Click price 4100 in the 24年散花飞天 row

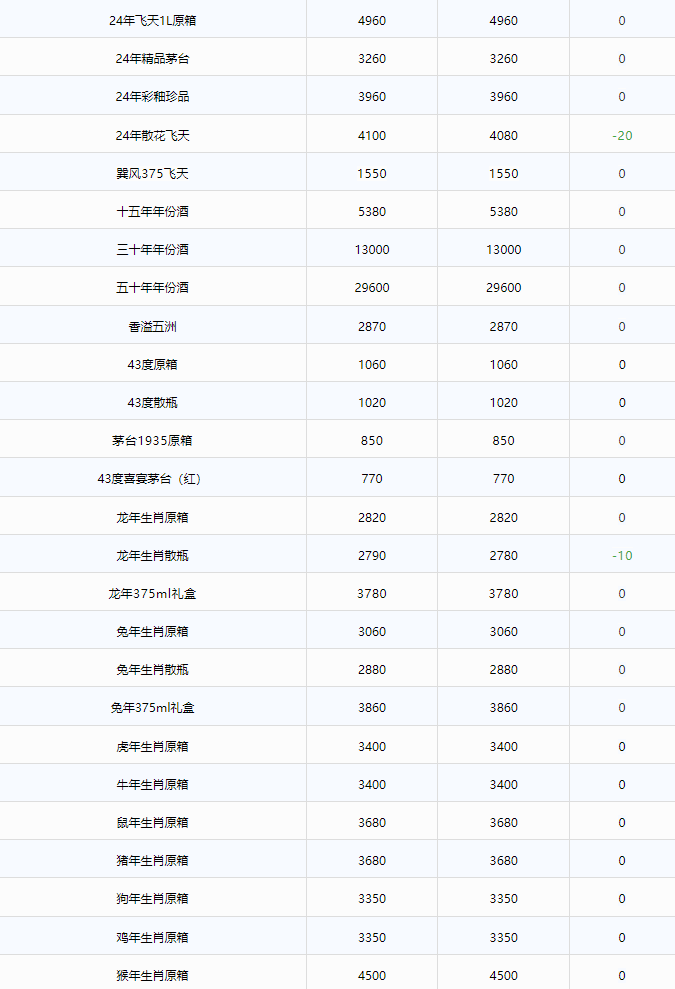pos(372,136)
